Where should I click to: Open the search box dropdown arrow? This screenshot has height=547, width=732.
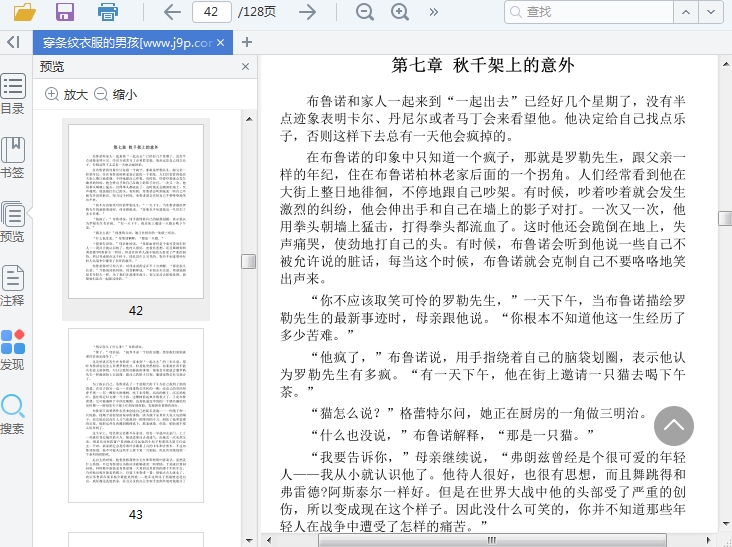pos(713,12)
